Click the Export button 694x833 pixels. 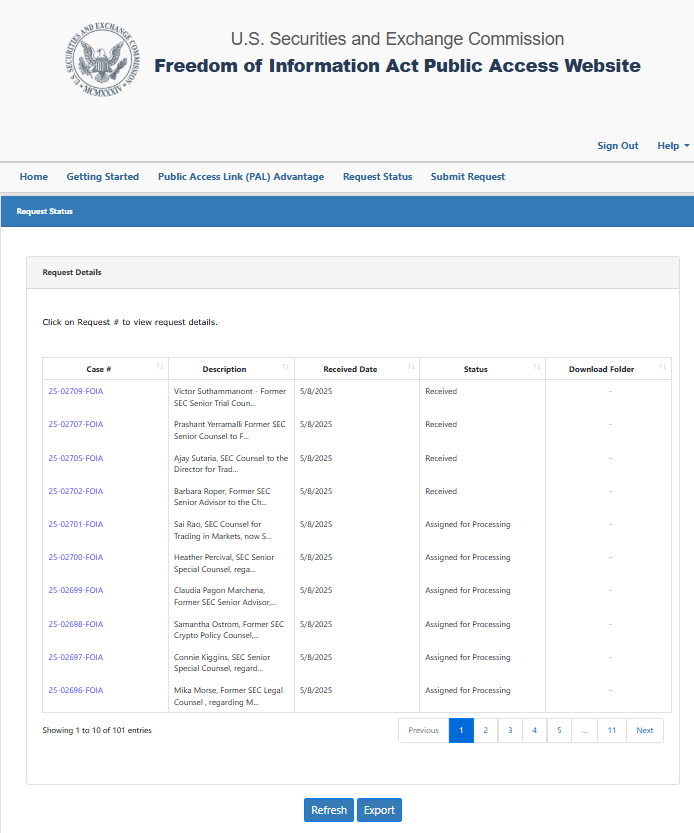click(379, 810)
